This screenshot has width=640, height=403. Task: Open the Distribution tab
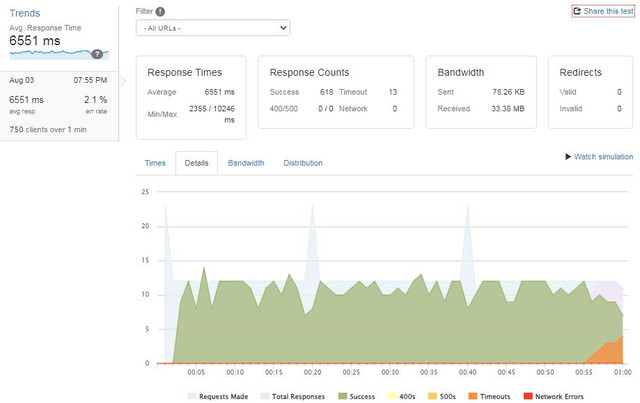pos(303,163)
